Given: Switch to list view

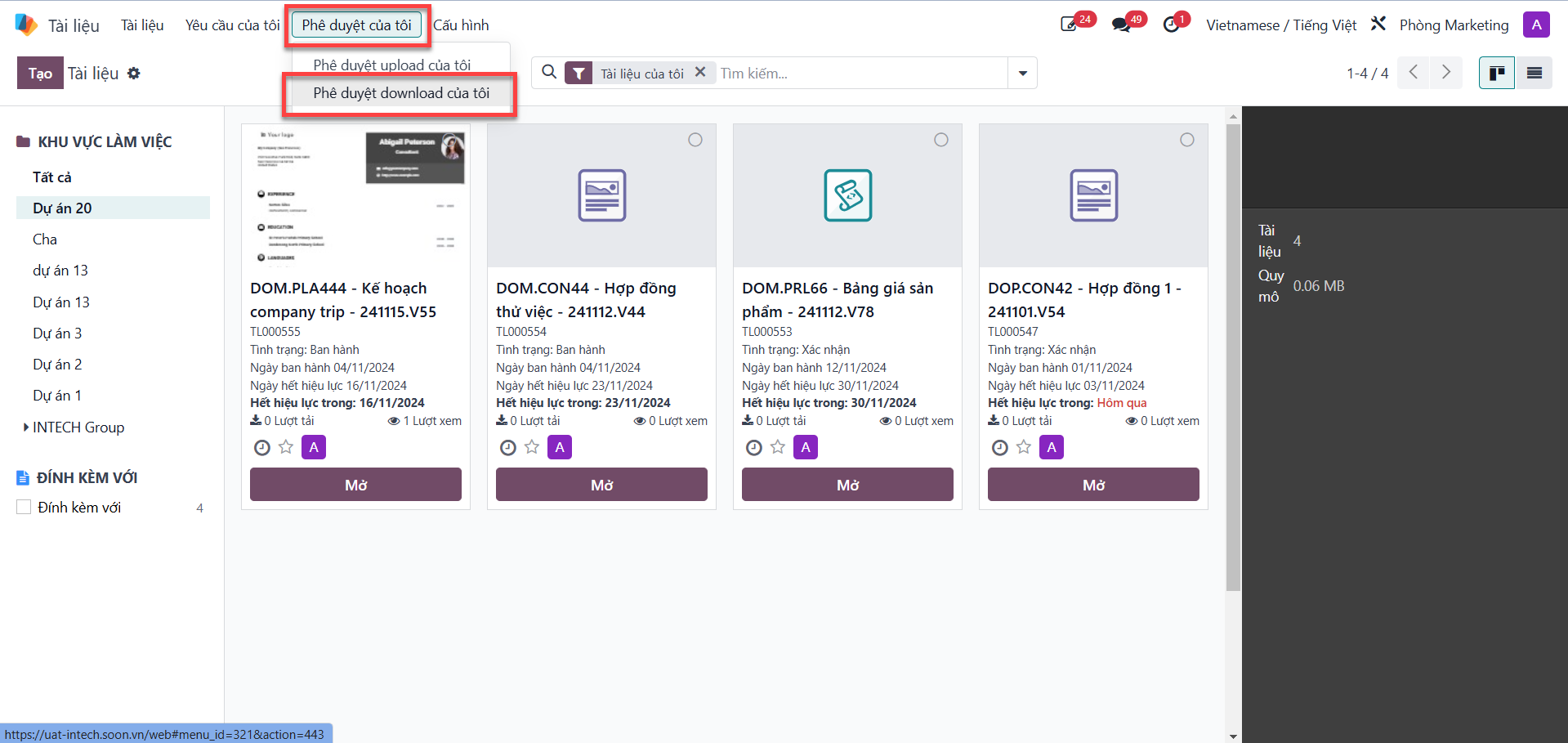Looking at the screenshot, I should (x=1534, y=73).
